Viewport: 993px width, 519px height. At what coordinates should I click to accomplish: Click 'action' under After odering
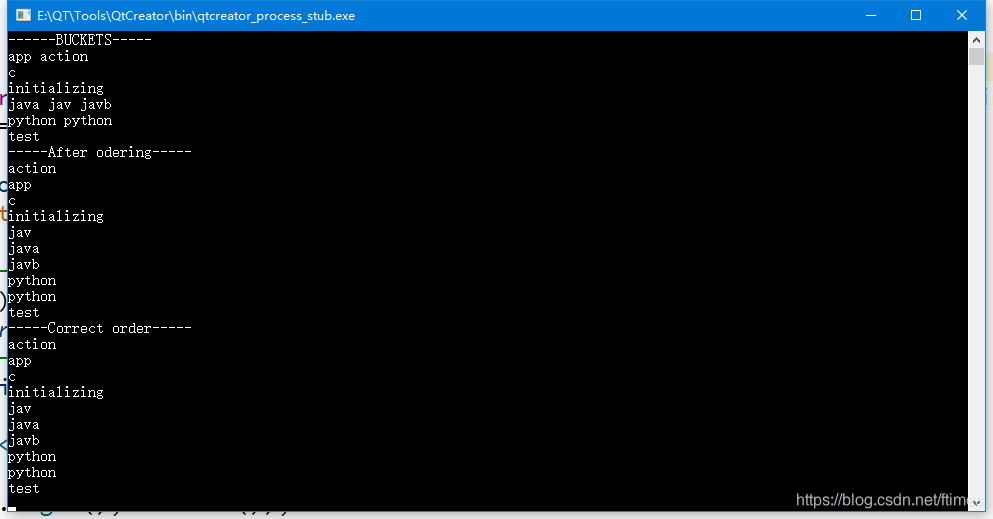[32, 169]
